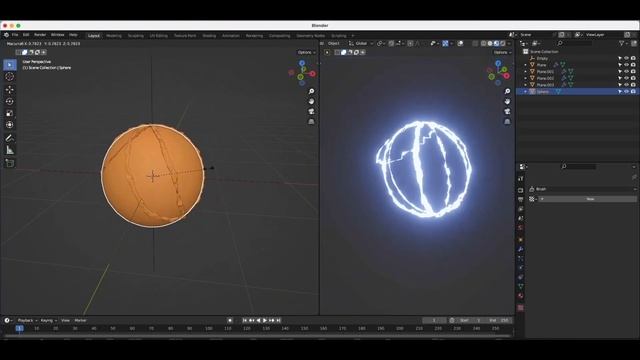Open Marker menu in timeline header
Image resolution: width=640 pixels, height=360 pixels.
point(80,320)
